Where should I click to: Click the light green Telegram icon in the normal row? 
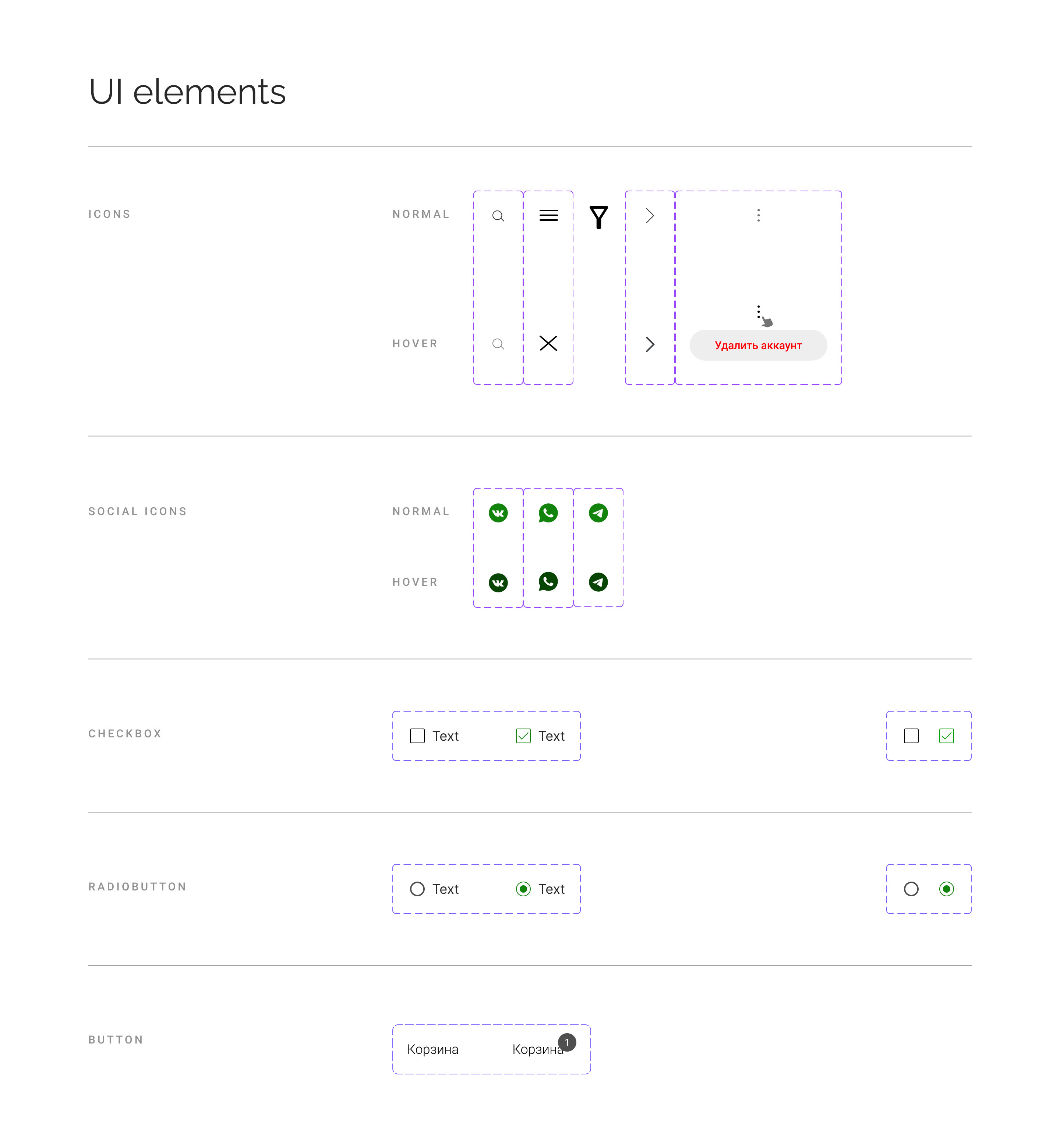coord(598,513)
